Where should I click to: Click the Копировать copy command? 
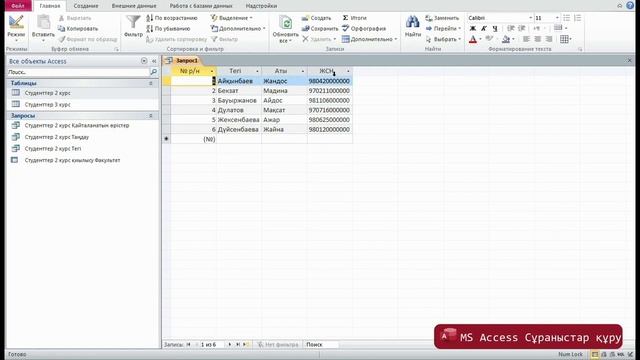78,29
